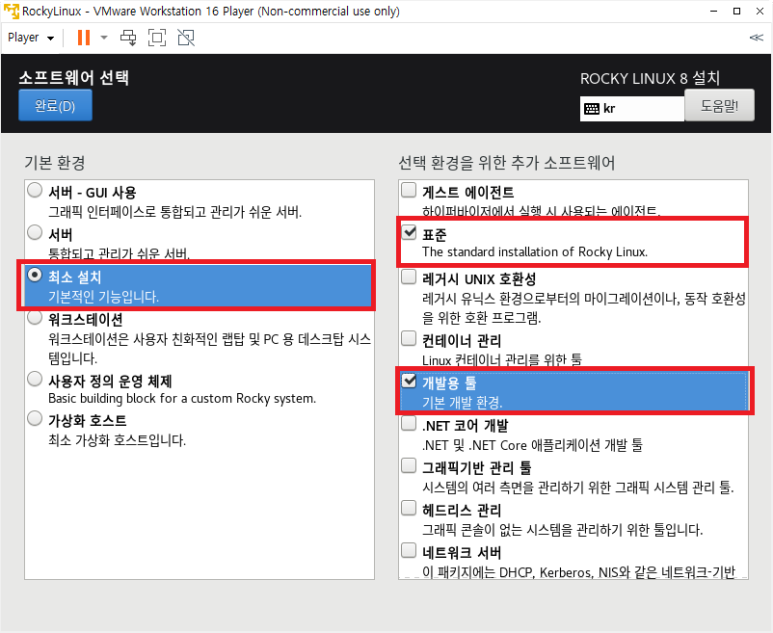The width and height of the screenshot is (773, 633).
Task: Click the description '최소 가상화 호스트입니다.'
Action: click(x=117, y=440)
